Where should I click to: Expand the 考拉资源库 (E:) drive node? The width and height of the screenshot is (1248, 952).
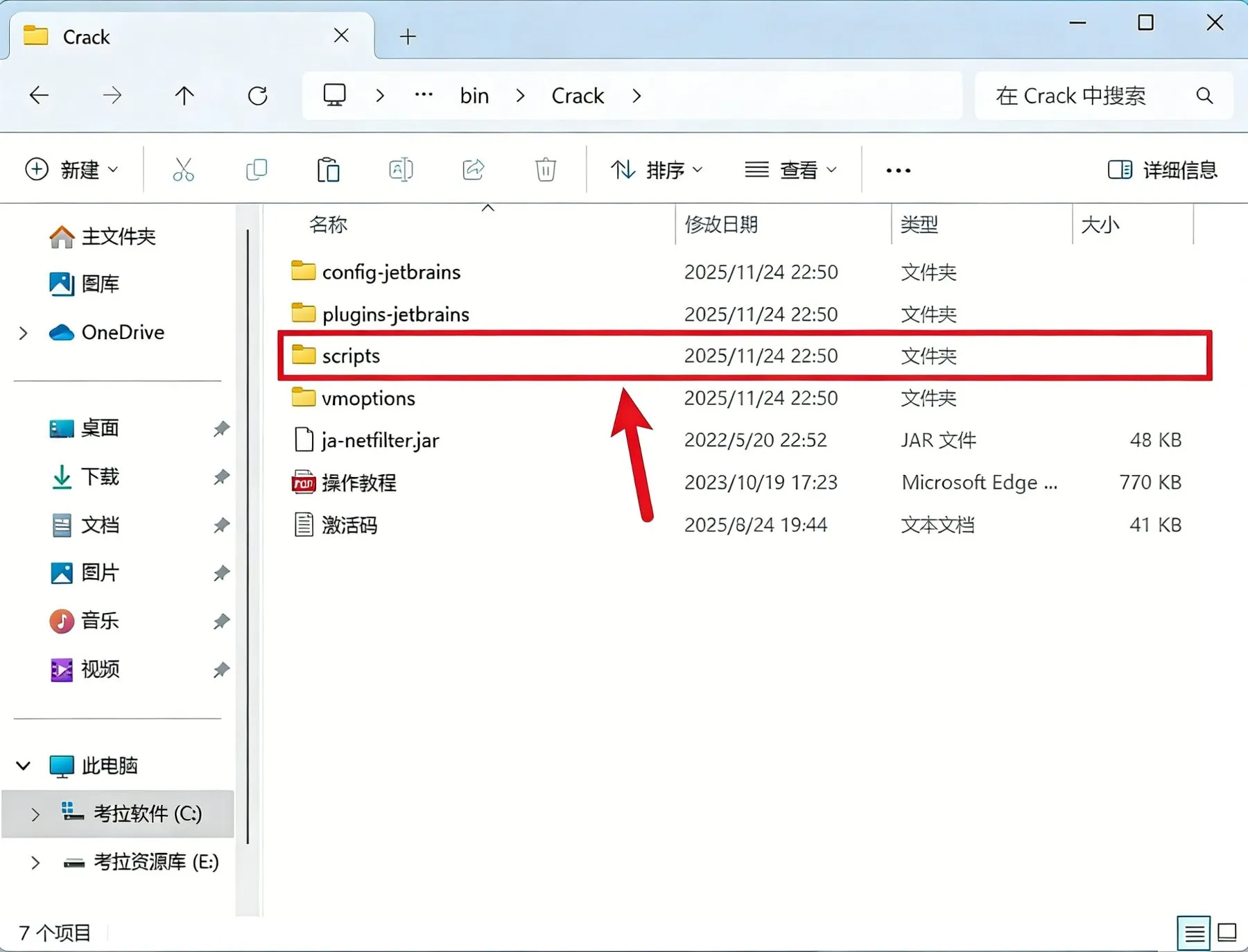[35, 863]
